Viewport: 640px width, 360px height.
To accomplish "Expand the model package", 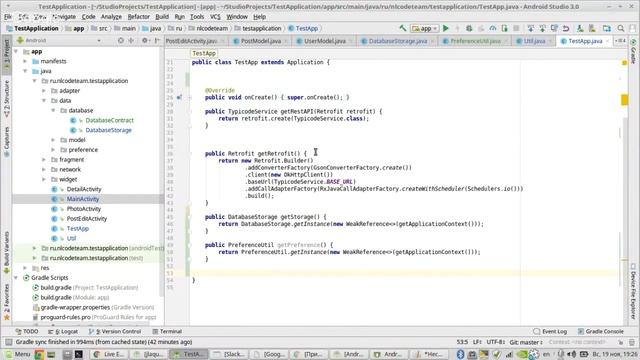I will [x=53, y=140].
